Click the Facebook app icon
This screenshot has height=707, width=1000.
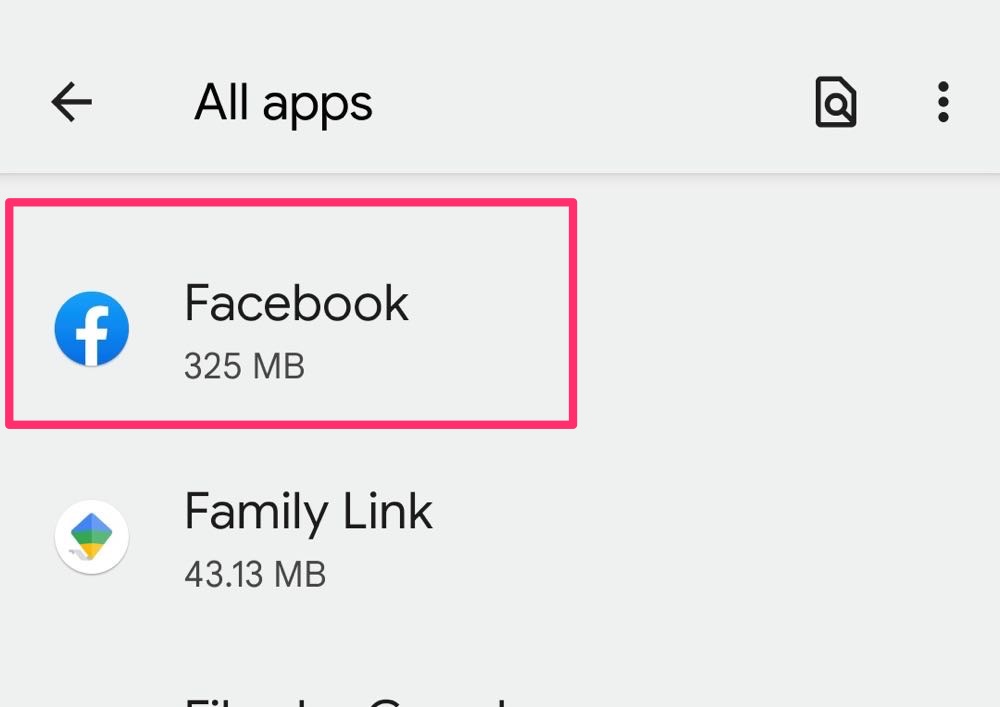[x=91, y=328]
